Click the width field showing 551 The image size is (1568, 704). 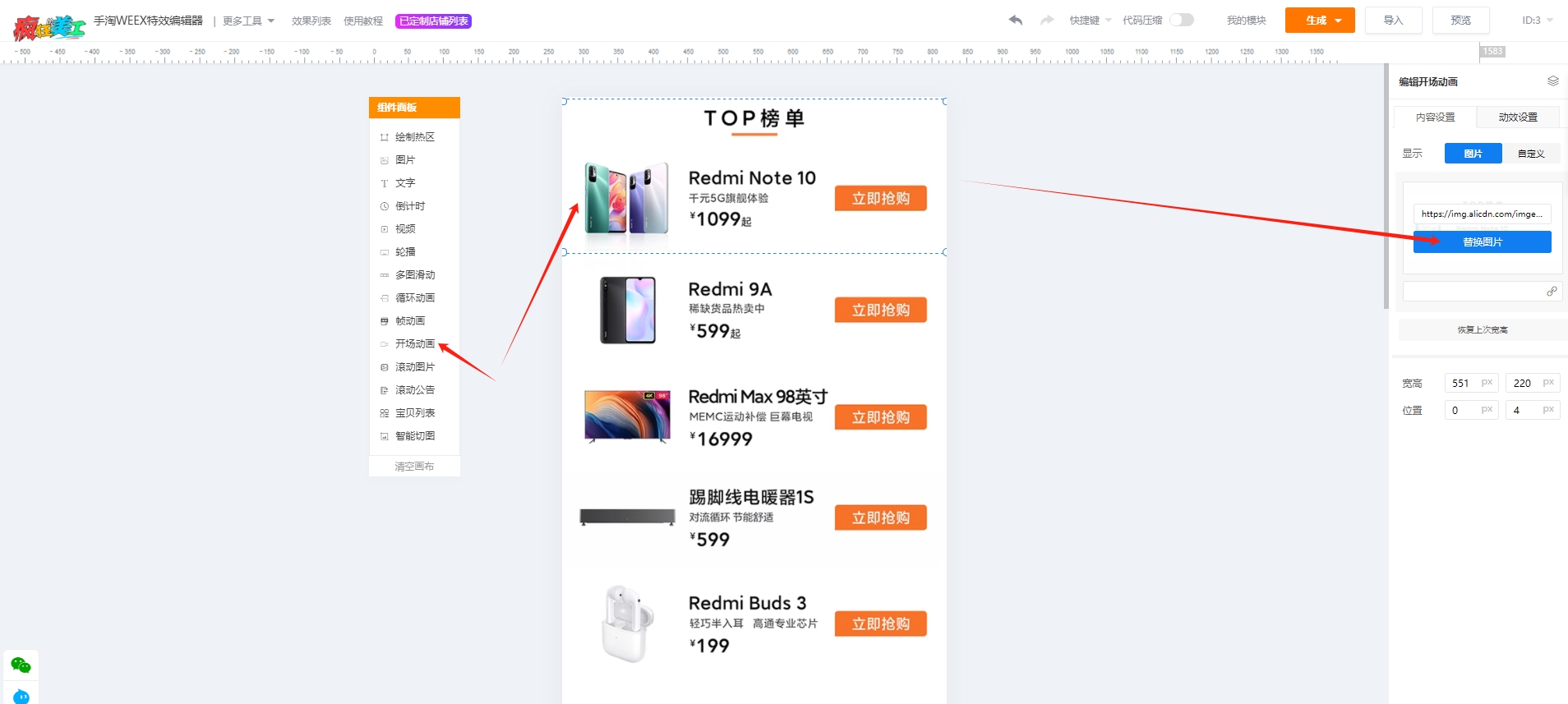pos(1471,383)
